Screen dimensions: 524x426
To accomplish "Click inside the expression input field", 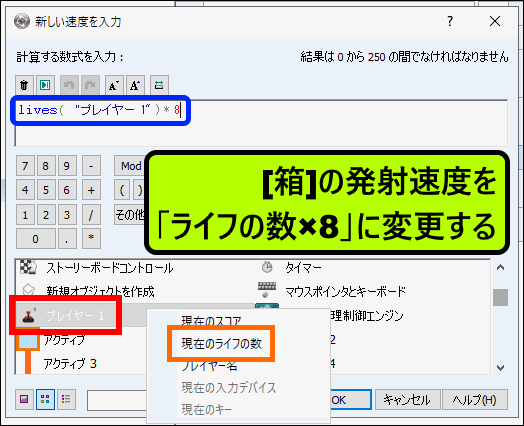I will (x=261, y=123).
